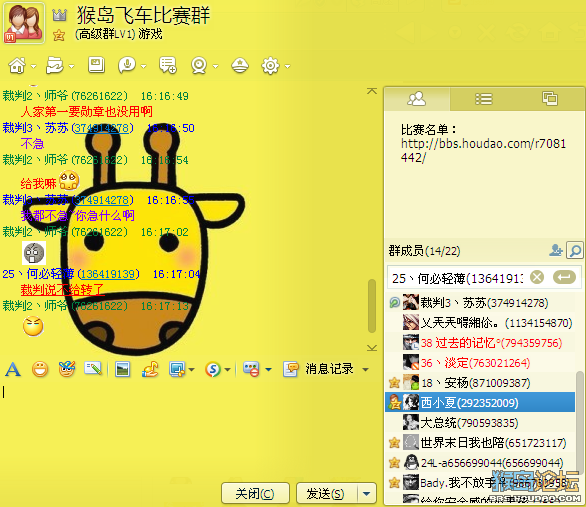Expand the voice chat dropdown arrow
This screenshot has height=507, width=586.
[144, 67]
